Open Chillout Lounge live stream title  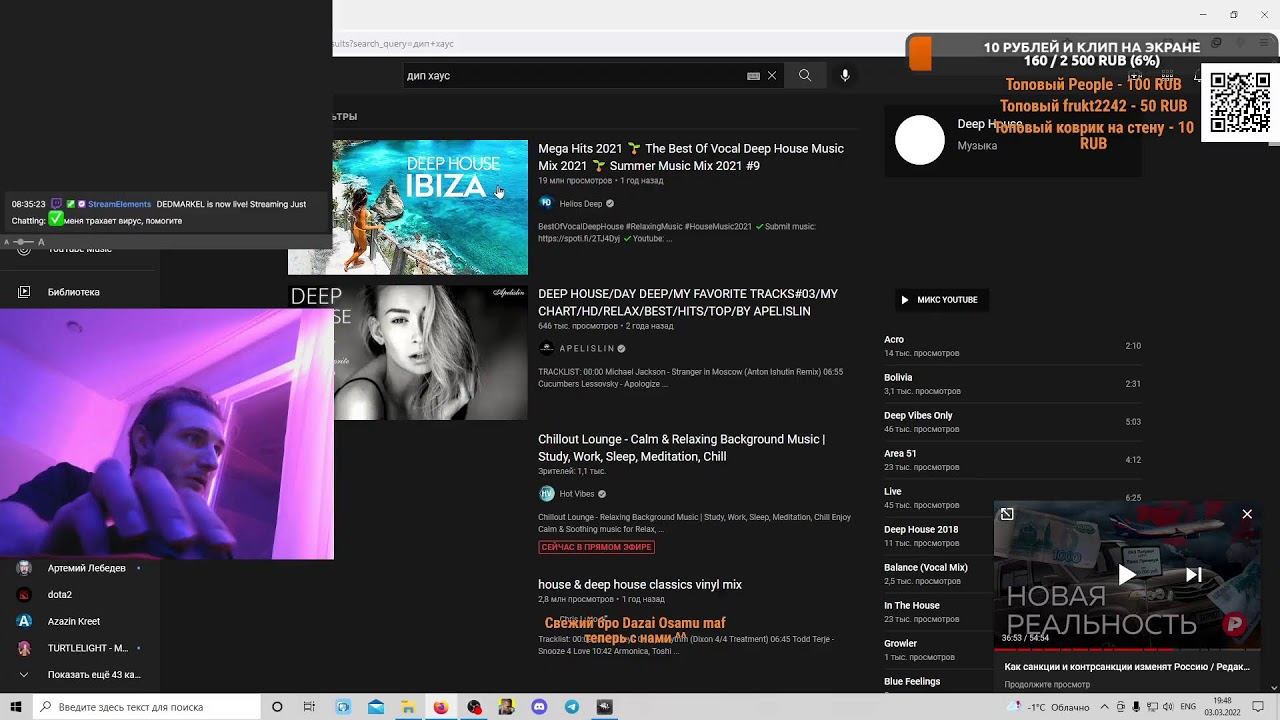682,448
